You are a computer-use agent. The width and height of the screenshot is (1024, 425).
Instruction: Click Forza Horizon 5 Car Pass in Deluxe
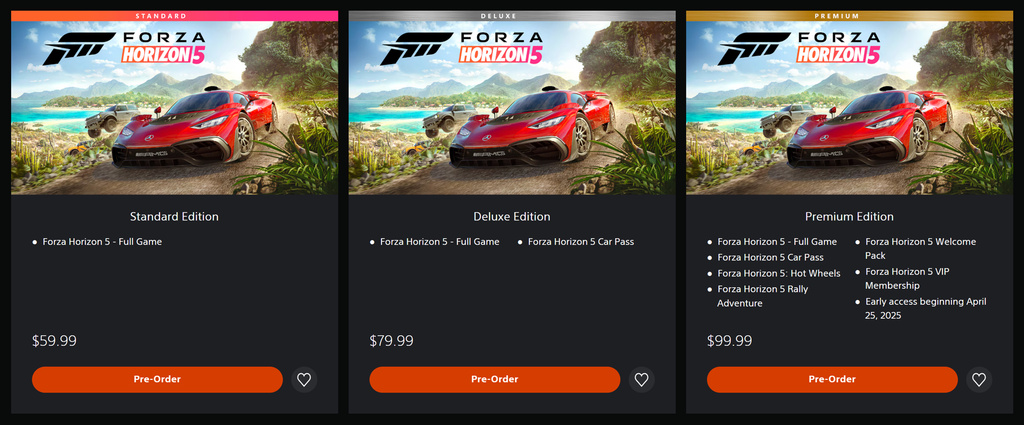pyautogui.click(x=581, y=242)
